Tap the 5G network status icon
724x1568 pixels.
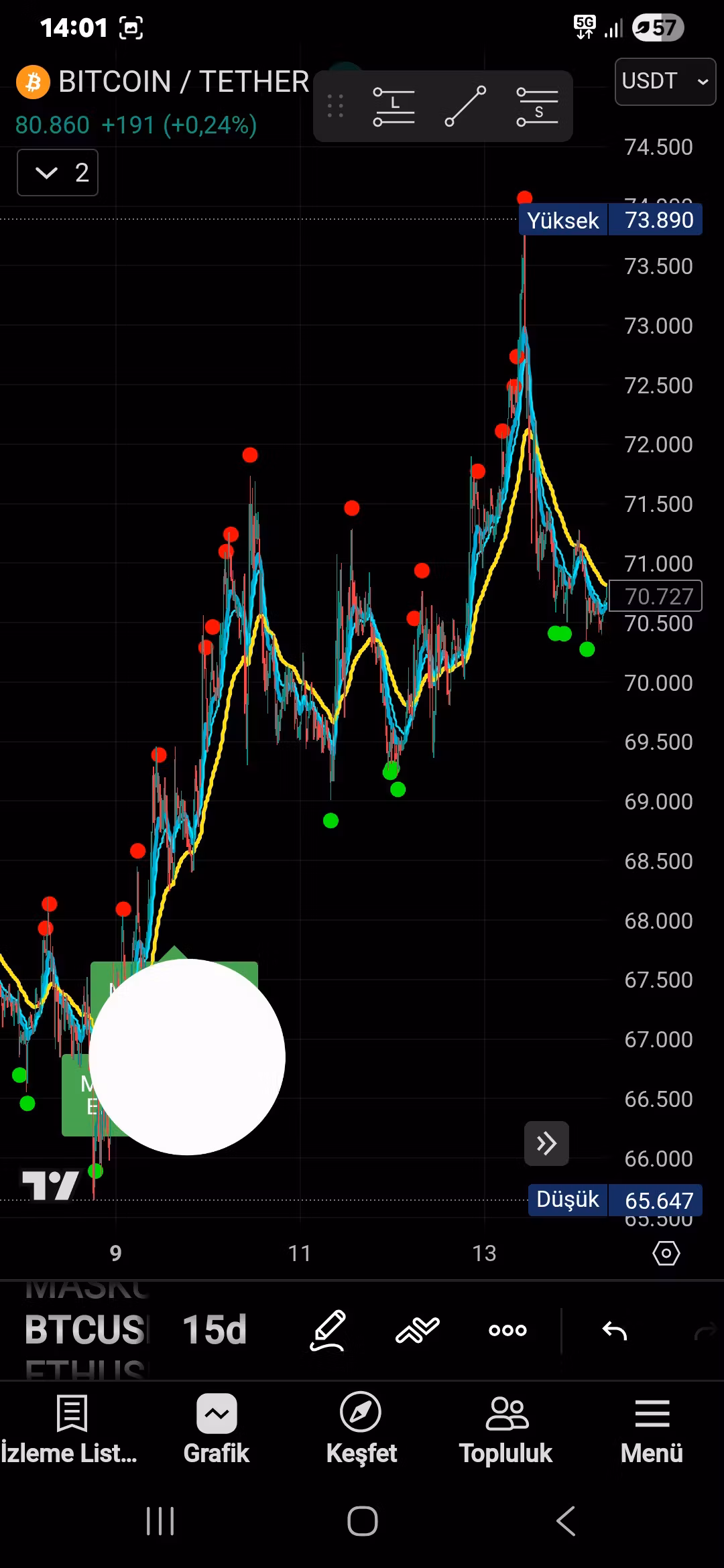point(585,27)
